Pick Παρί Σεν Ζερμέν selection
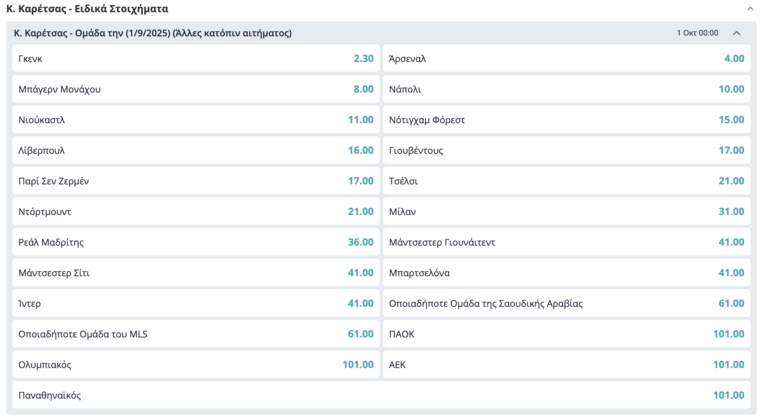 point(195,181)
